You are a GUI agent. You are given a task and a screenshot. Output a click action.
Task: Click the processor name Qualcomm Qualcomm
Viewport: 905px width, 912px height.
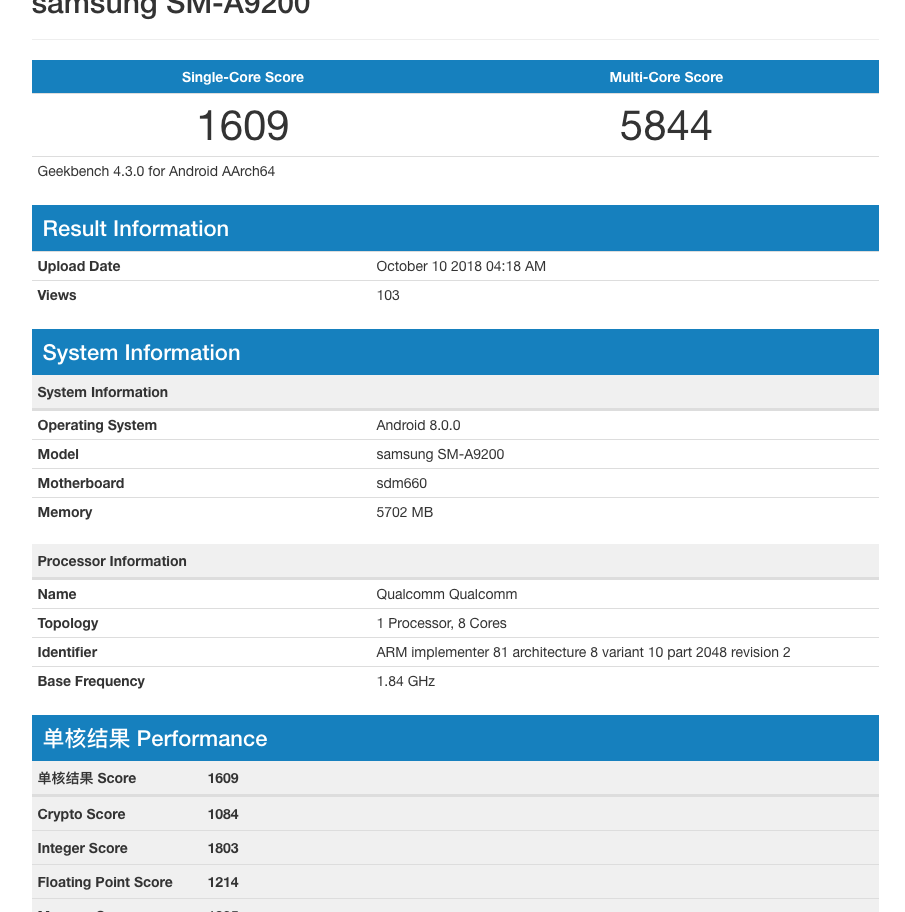(447, 594)
